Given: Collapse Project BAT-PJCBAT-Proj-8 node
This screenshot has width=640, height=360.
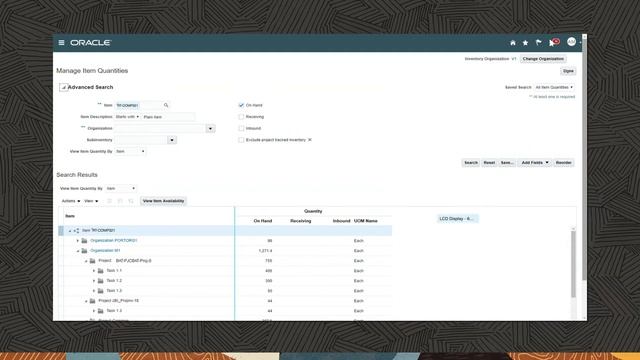Looking at the screenshot, I should [86, 261].
